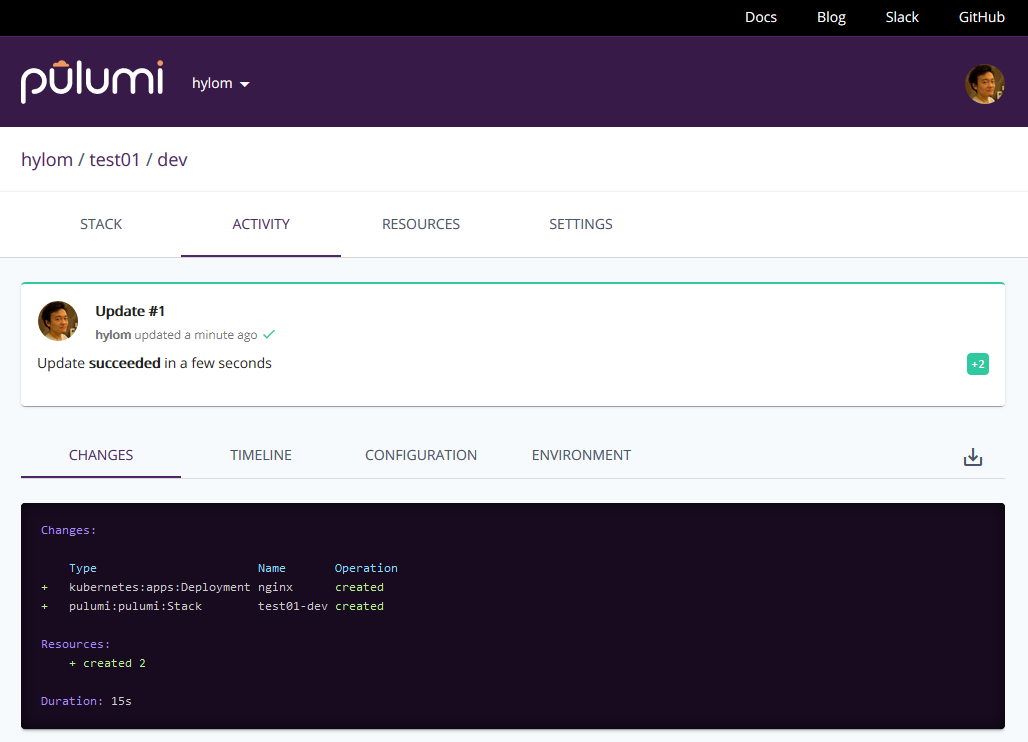The height and width of the screenshot is (742, 1028).
Task: Open the ENVIRONMENT sub-tab
Action: 581,455
